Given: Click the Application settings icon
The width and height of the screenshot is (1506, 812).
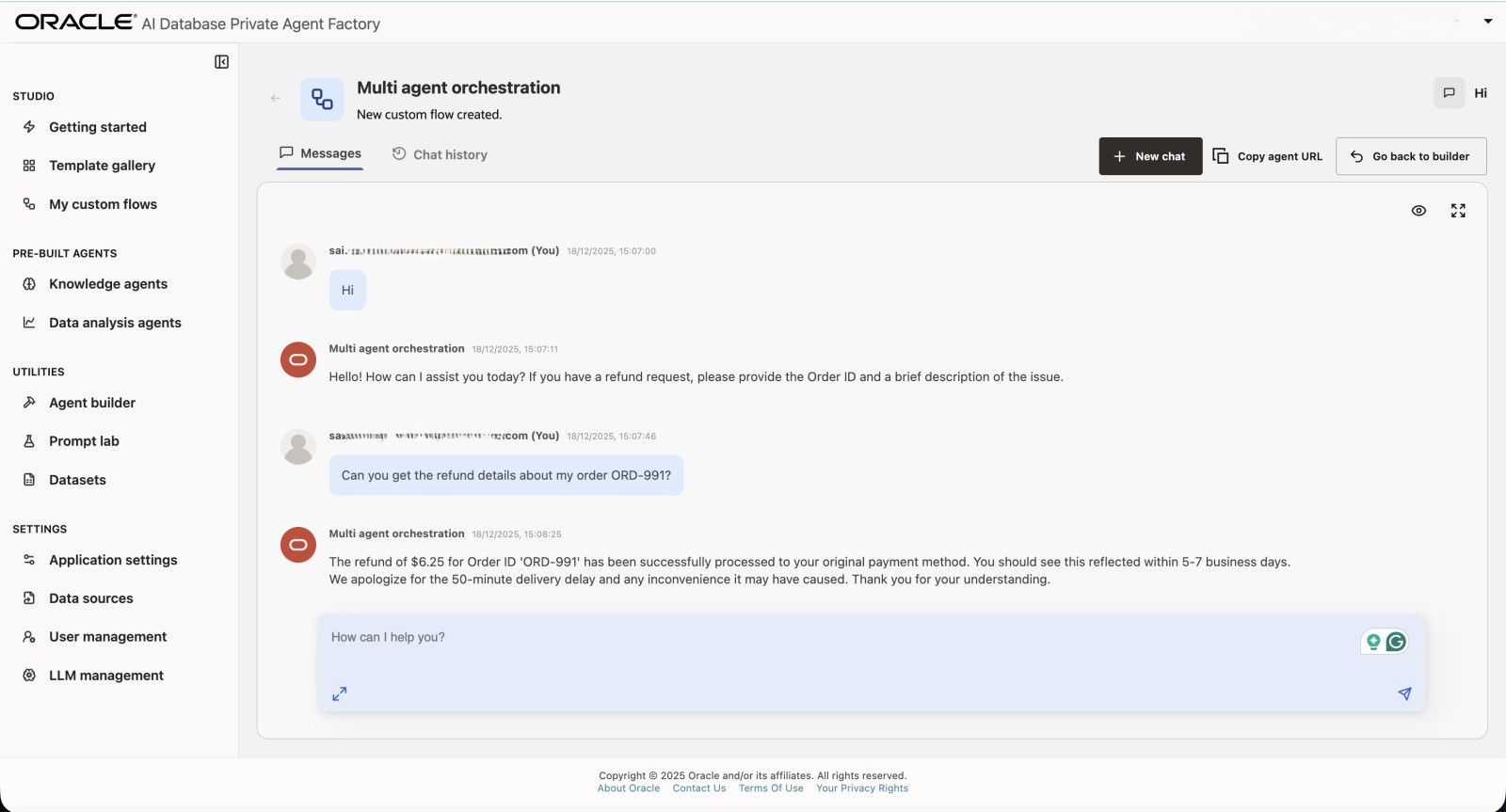Looking at the screenshot, I should (29, 560).
